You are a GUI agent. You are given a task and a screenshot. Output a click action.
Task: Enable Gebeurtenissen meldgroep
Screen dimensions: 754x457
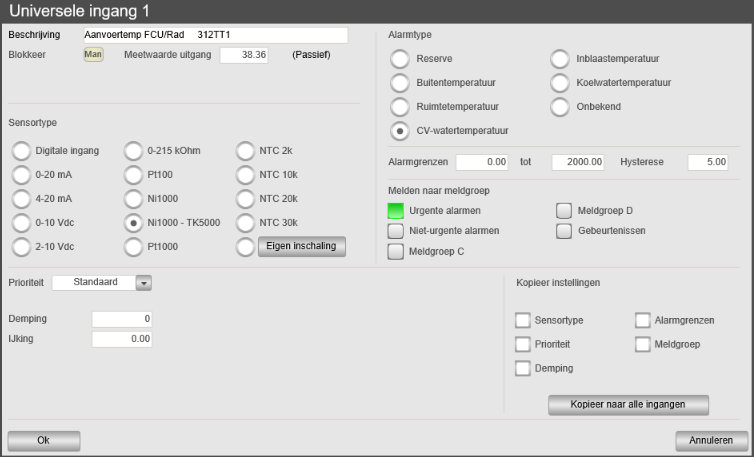coord(564,231)
